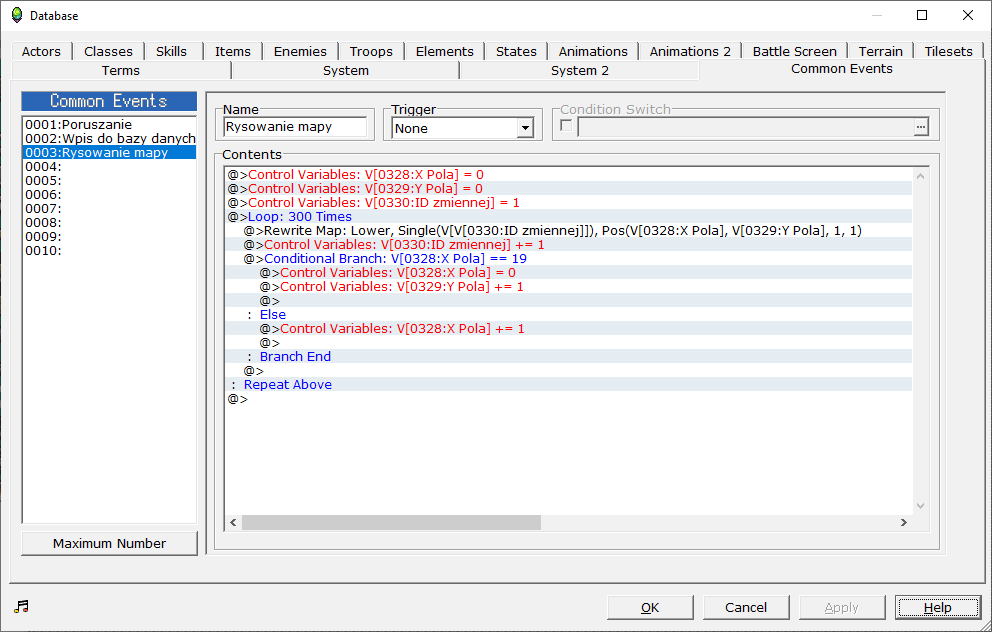This screenshot has height=632, width=992.
Task: Select the Loop: 300 Times line
Action: pos(569,216)
